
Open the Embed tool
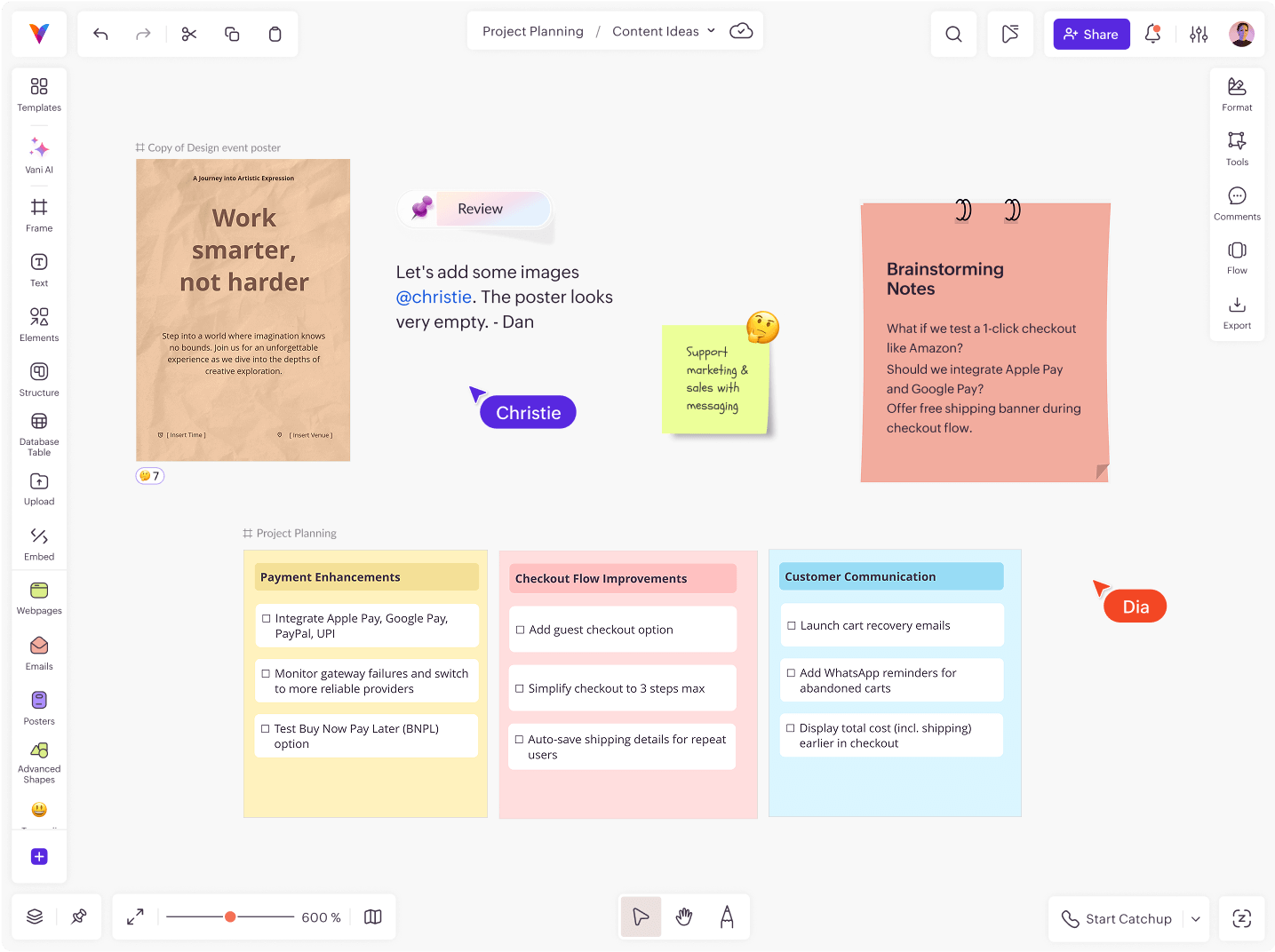coord(38,543)
